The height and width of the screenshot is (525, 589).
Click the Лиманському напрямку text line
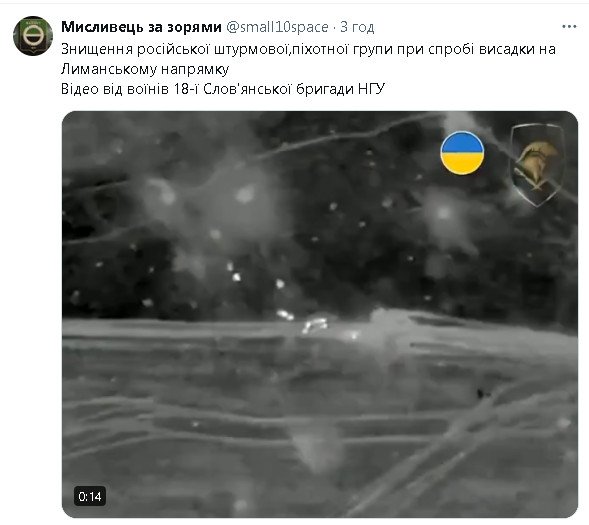(145, 69)
